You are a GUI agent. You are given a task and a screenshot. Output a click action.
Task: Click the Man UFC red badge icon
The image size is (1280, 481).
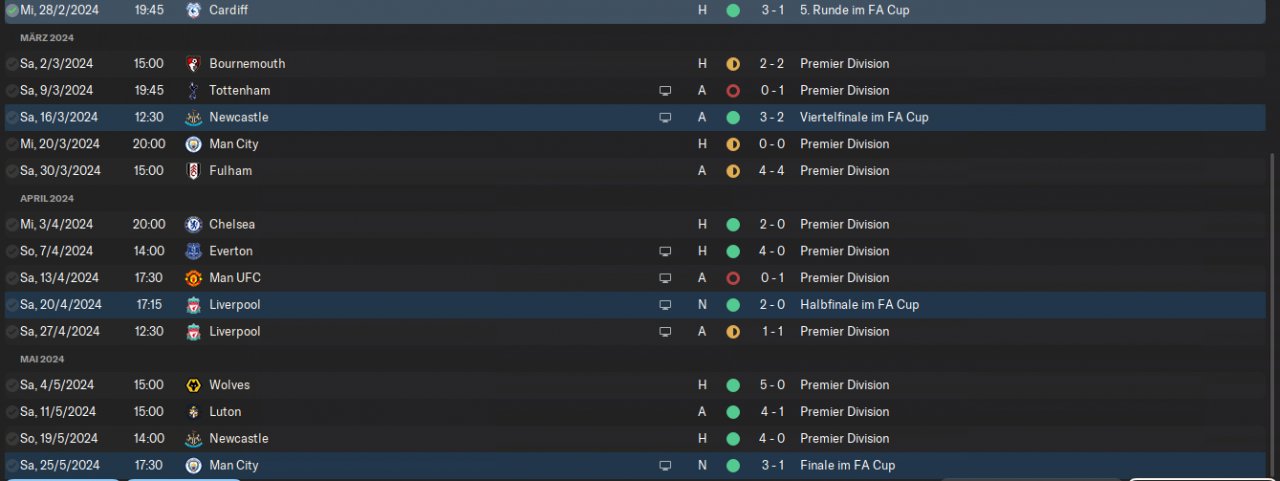(193, 278)
